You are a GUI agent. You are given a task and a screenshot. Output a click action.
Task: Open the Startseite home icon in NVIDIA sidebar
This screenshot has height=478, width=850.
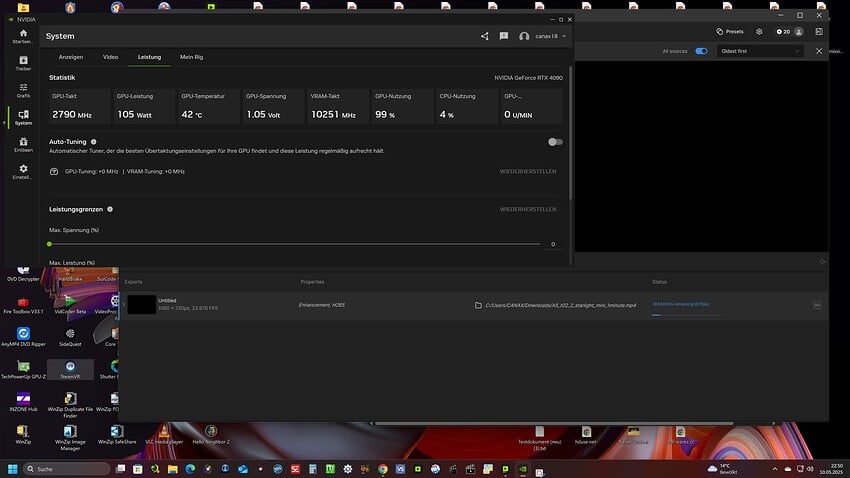coord(23,36)
